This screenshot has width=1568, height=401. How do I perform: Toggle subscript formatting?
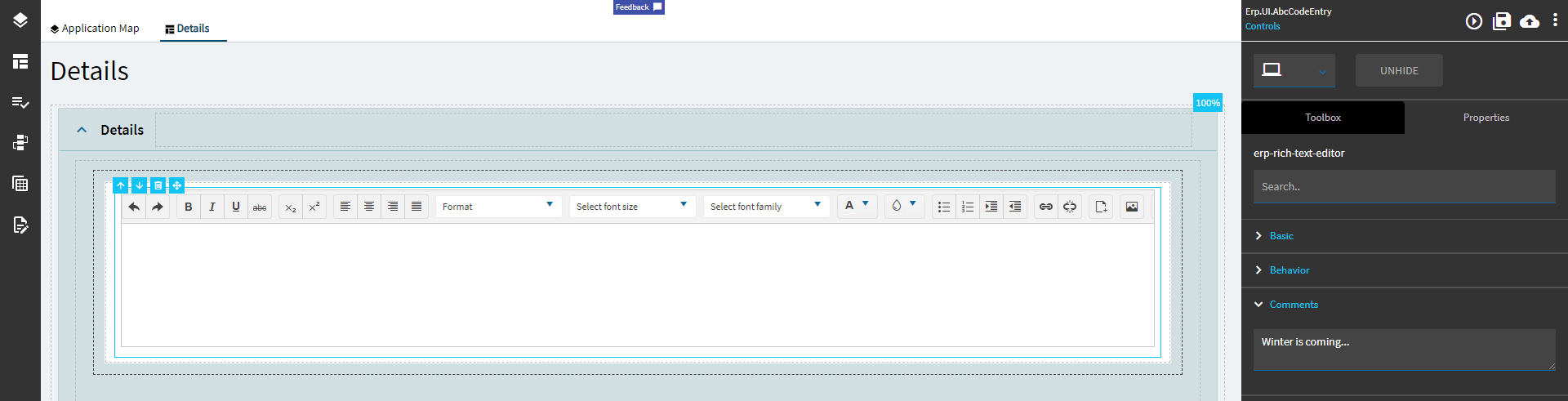click(x=291, y=207)
